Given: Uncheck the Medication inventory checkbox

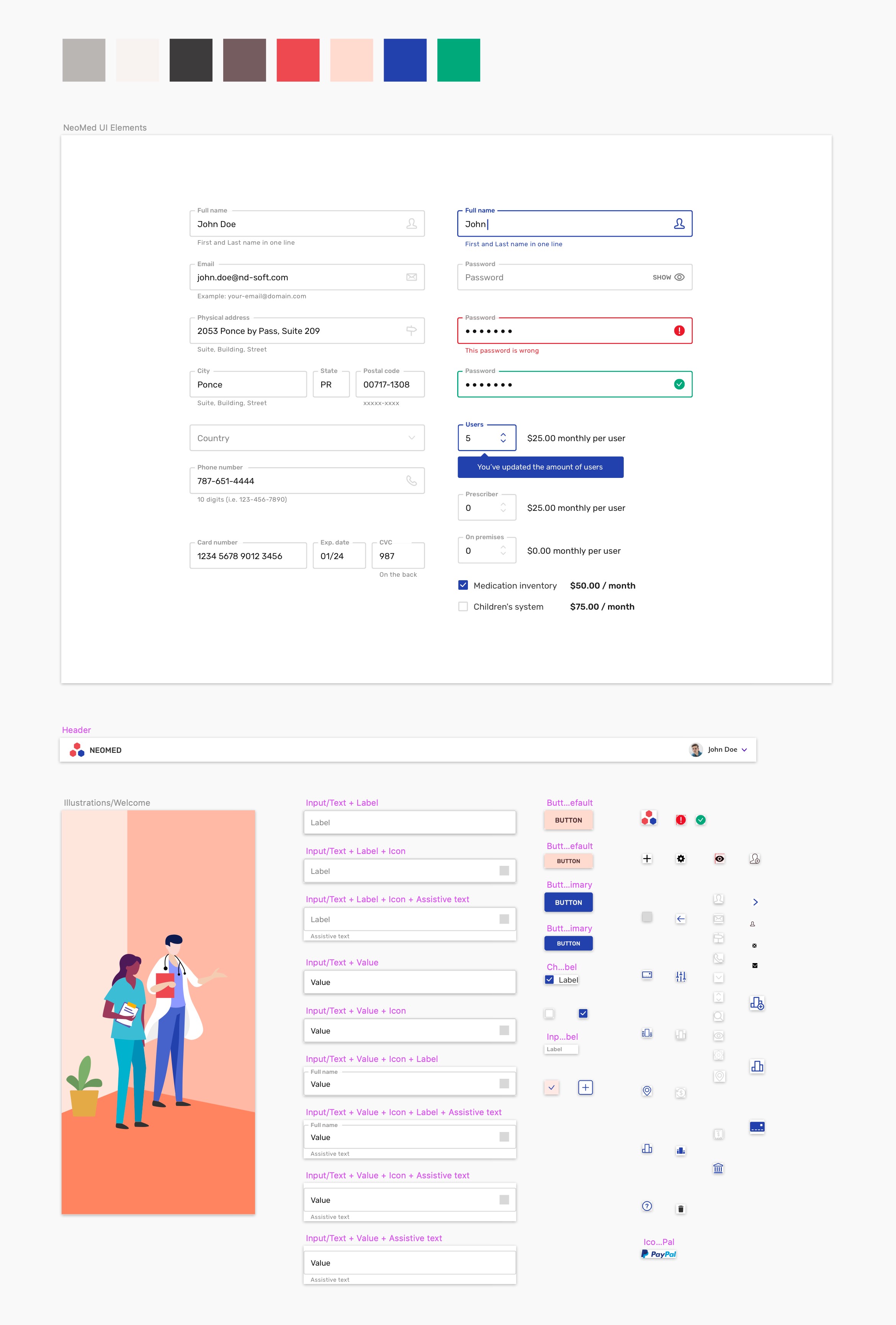Looking at the screenshot, I should pyautogui.click(x=463, y=585).
